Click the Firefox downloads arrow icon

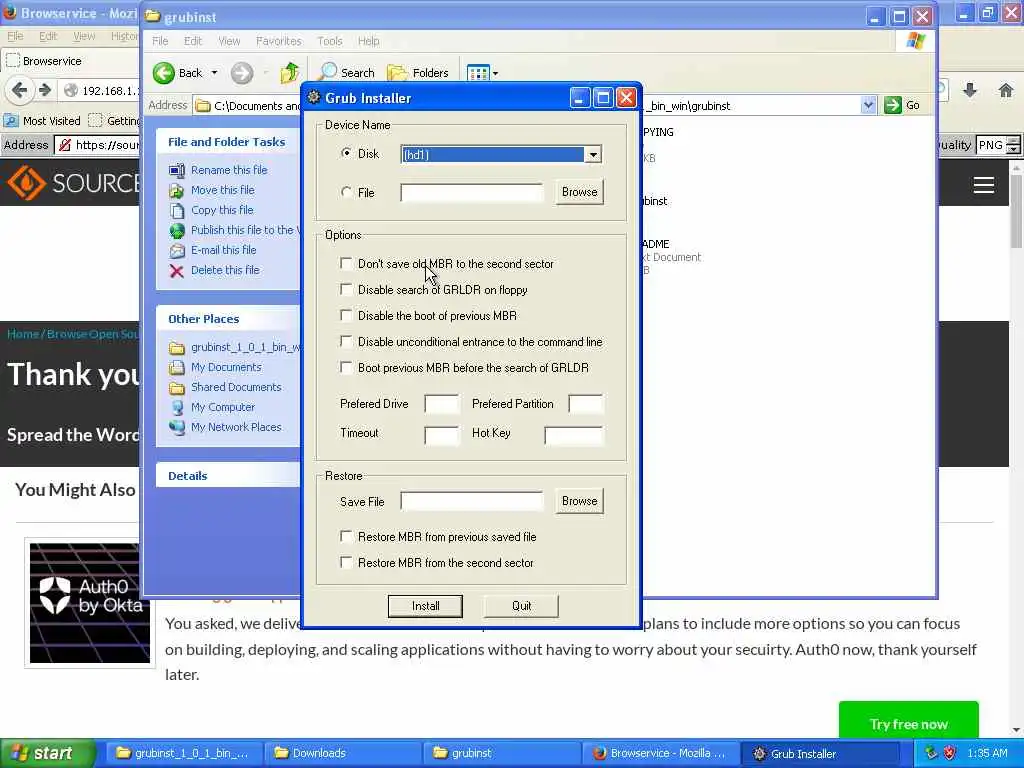[x=970, y=90]
